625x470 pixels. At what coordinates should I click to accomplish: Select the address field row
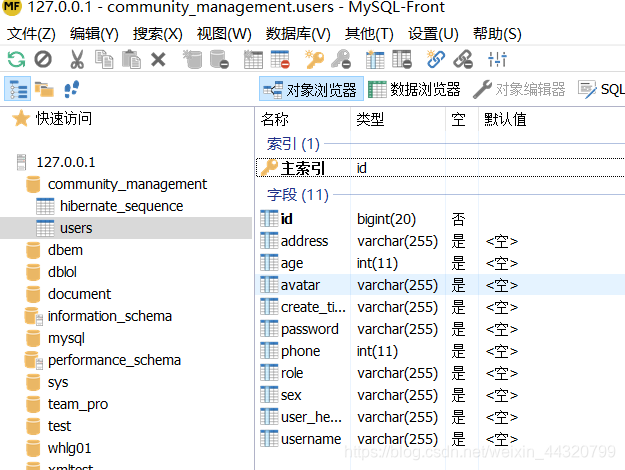coord(440,241)
